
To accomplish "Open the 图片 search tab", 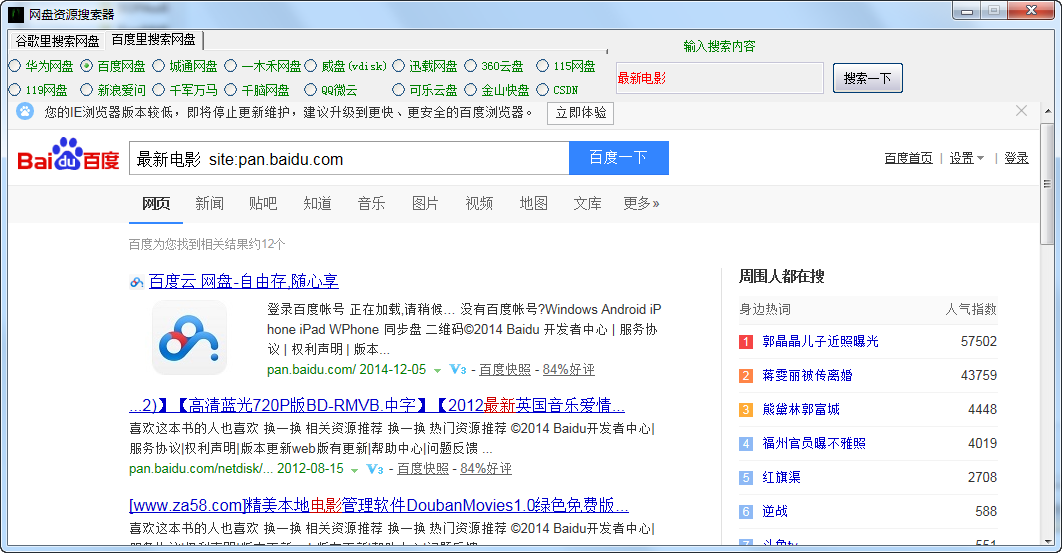I will click(425, 203).
